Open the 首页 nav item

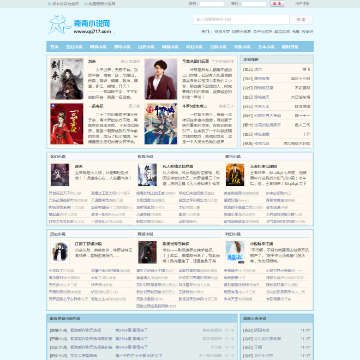click(54, 47)
